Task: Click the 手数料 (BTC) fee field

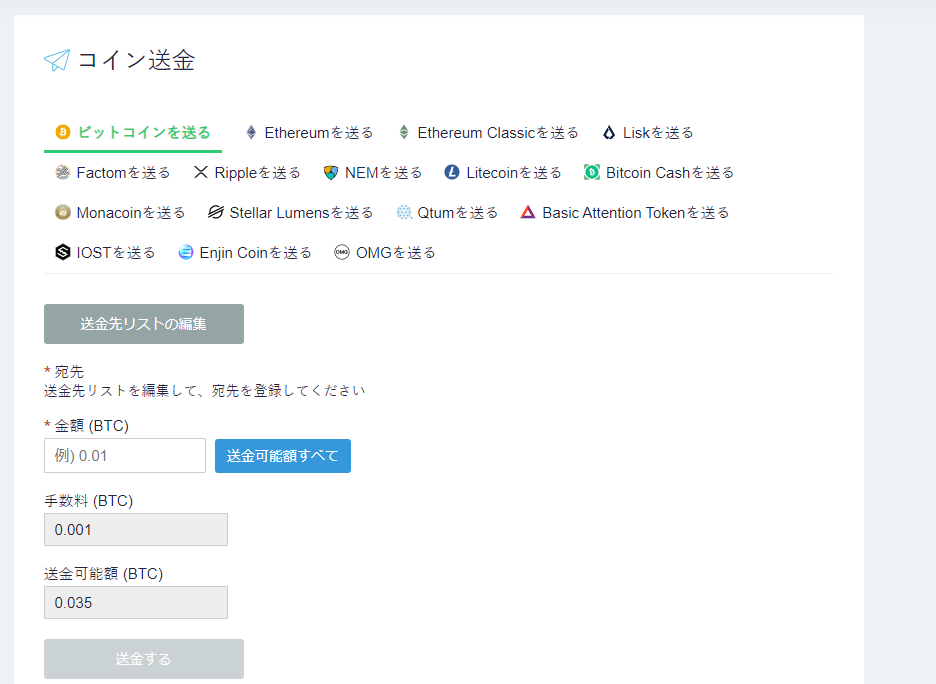Action: (x=136, y=529)
